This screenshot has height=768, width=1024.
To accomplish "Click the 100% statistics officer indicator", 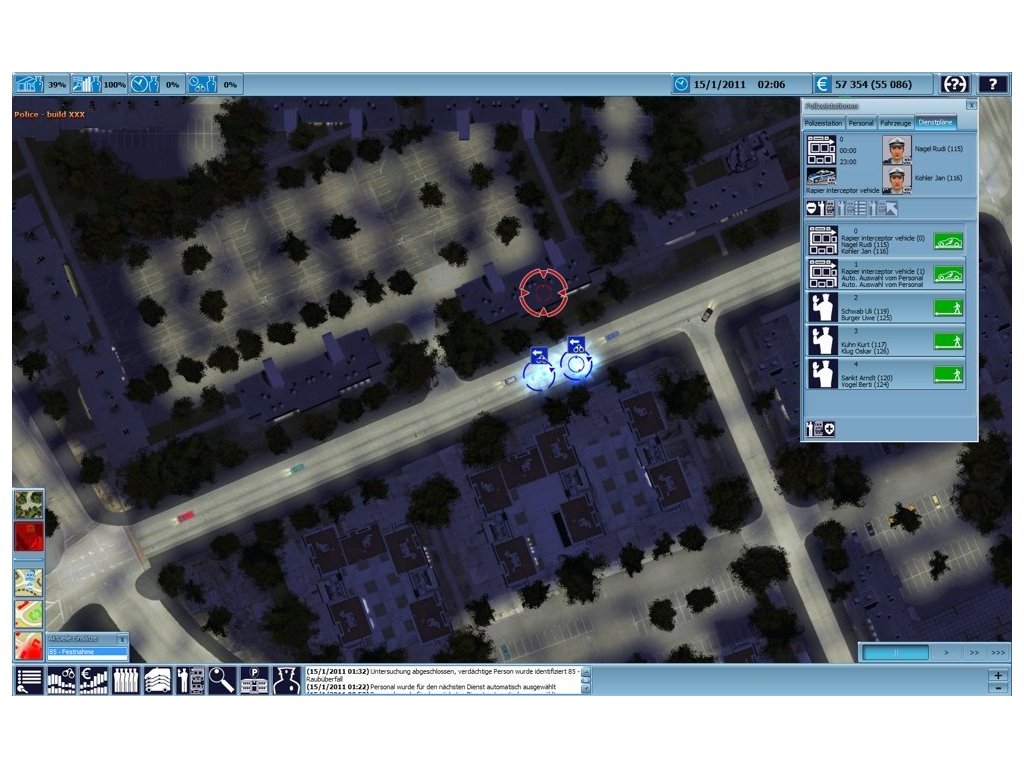I will [99, 84].
